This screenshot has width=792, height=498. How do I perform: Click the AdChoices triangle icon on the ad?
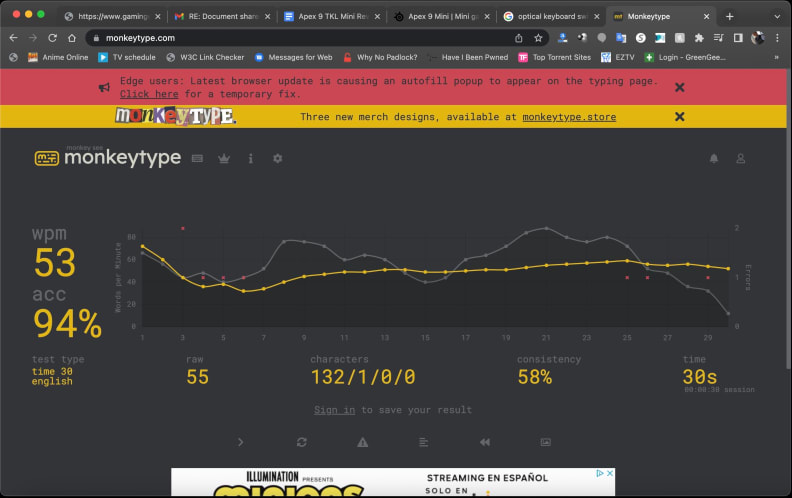coord(600,473)
